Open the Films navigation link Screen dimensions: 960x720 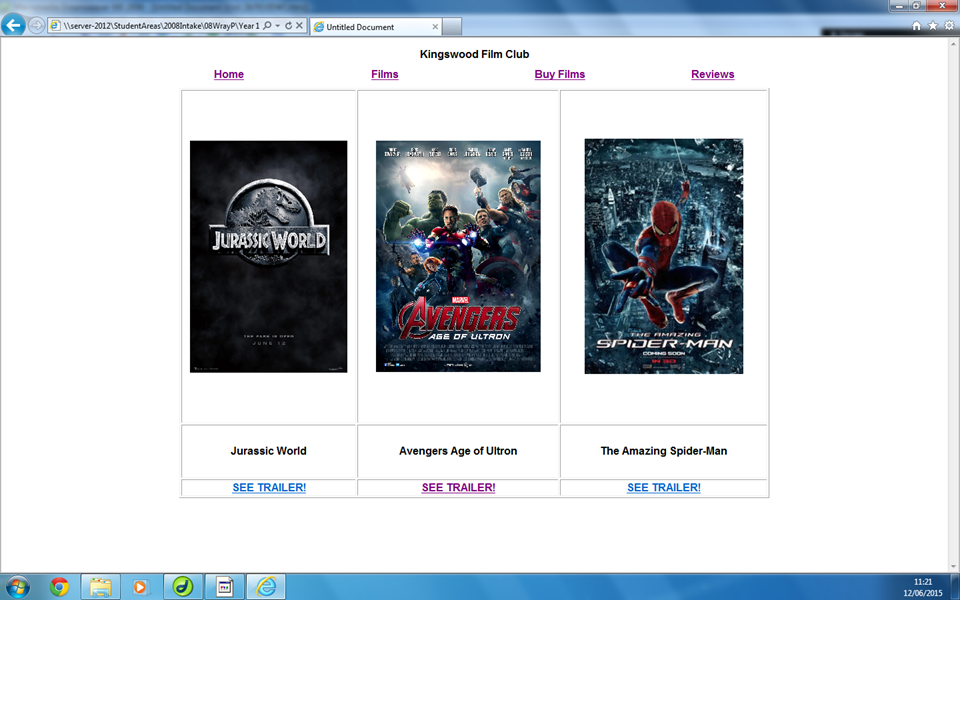click(x=384, y=74)
